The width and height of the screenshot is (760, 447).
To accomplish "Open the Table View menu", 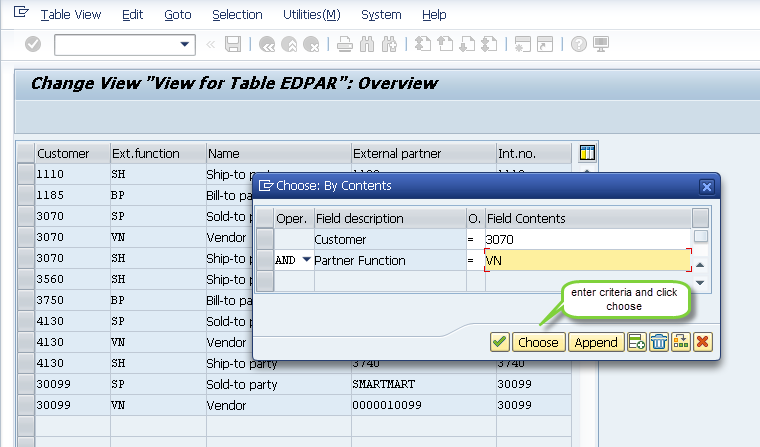I will (70, 15).
